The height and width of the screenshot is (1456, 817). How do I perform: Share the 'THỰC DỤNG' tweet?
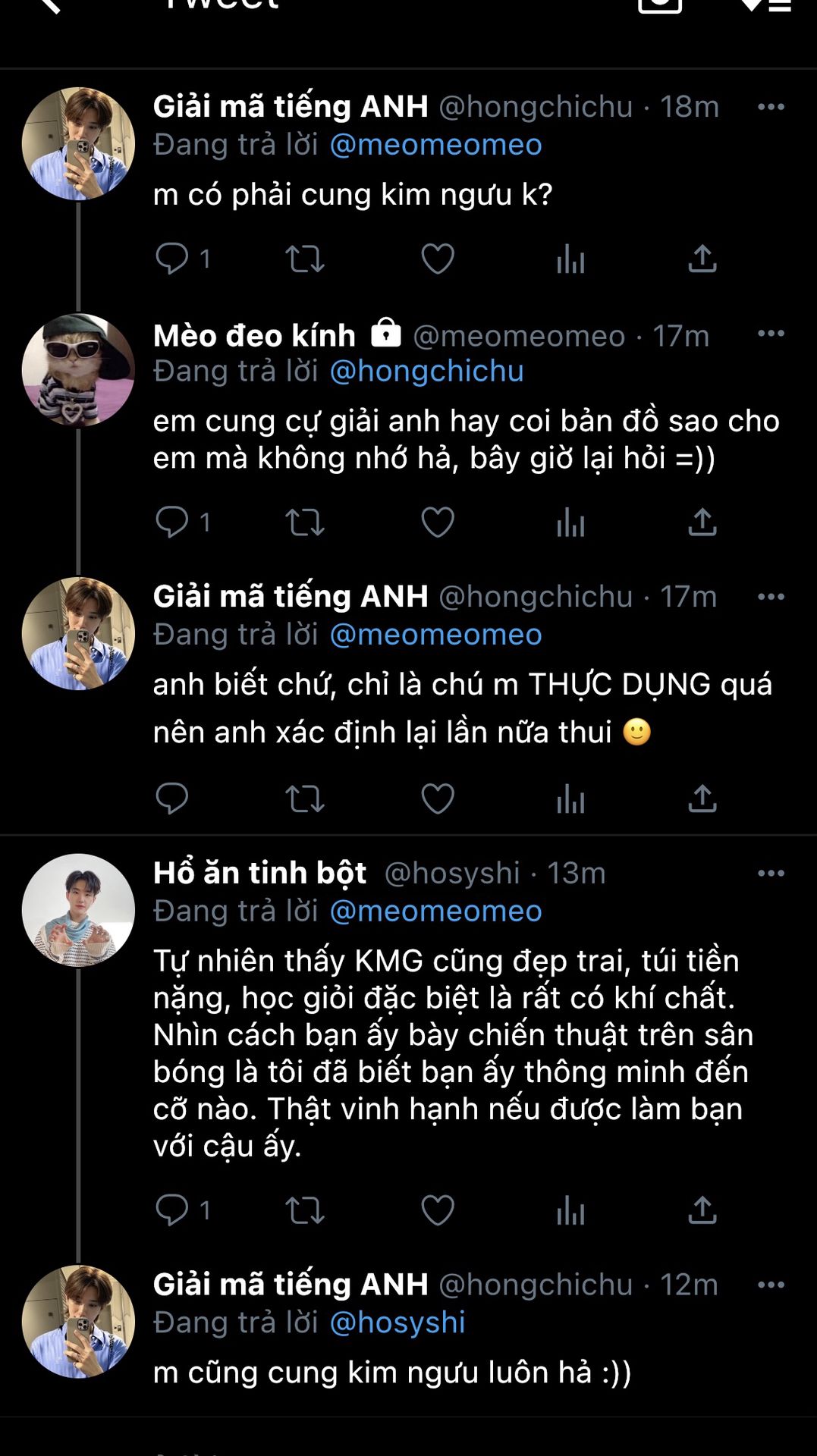pyautogui.click(x=702, y=799)
